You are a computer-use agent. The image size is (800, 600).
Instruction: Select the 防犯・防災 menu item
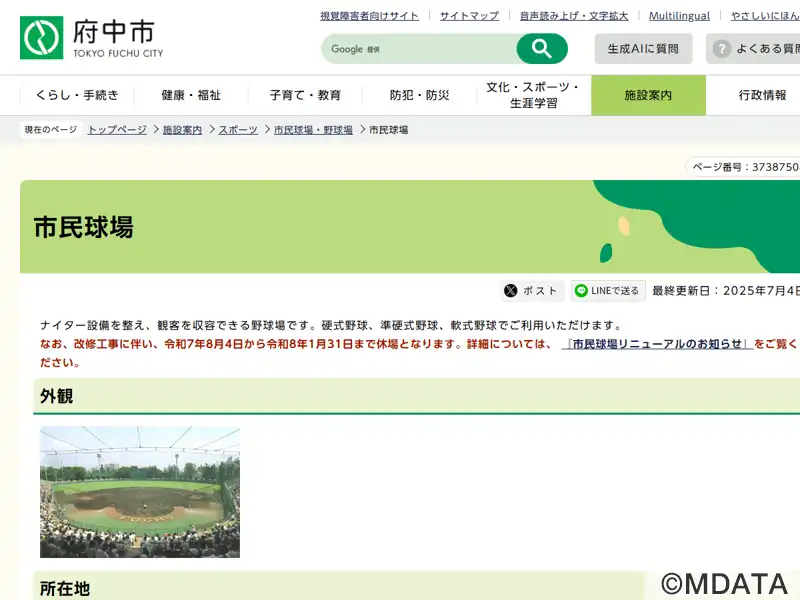(x=419, y=95)
